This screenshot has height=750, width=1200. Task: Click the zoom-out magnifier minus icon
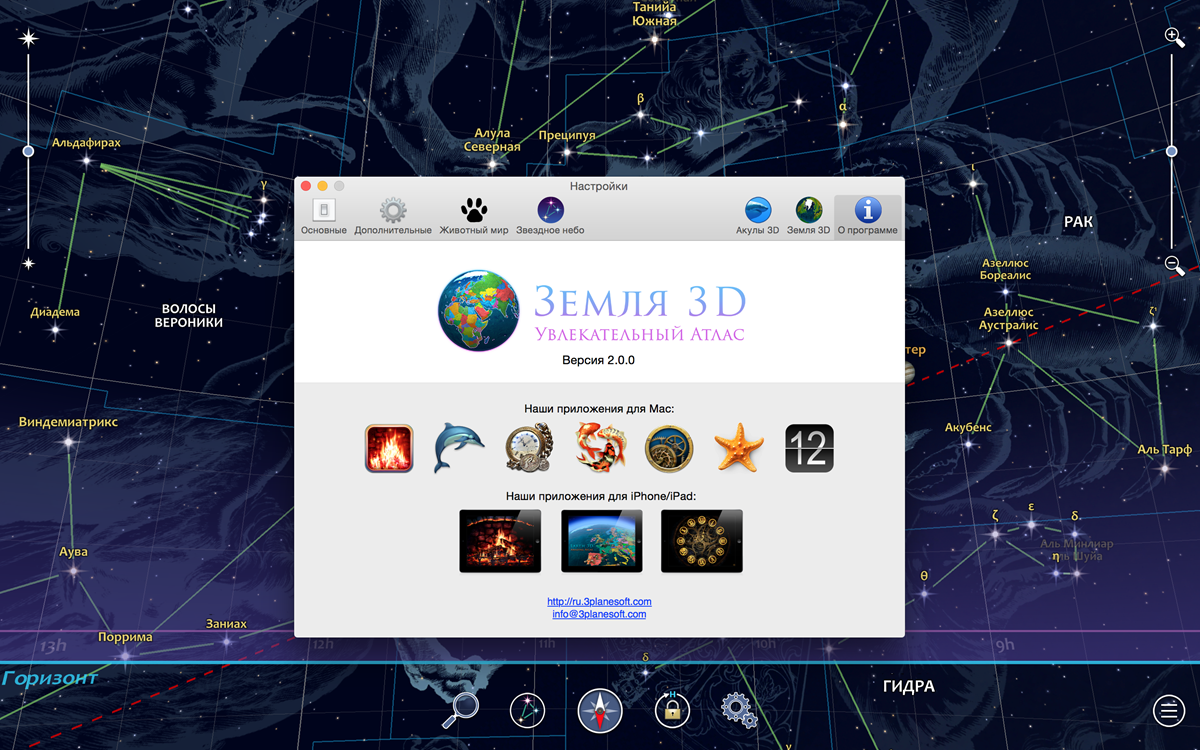coord(1175,266)
